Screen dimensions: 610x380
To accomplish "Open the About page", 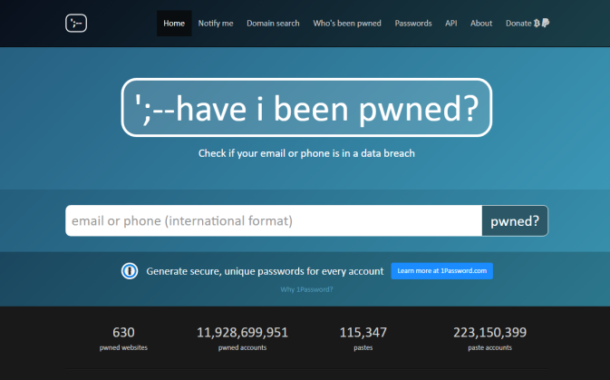I will (x=481, y=23).
